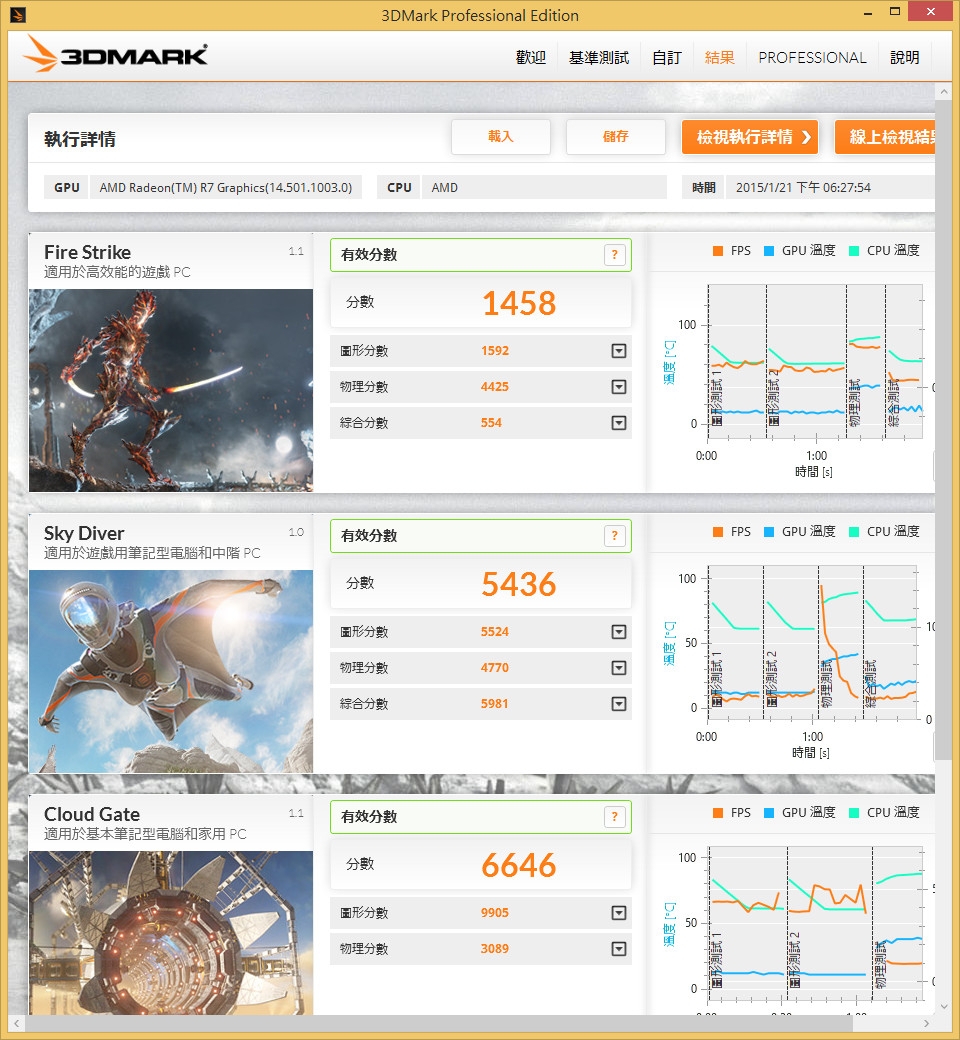960x1040 pixels.
Task: Click the Cloud Gate title text
Action: tap(92, 814)
